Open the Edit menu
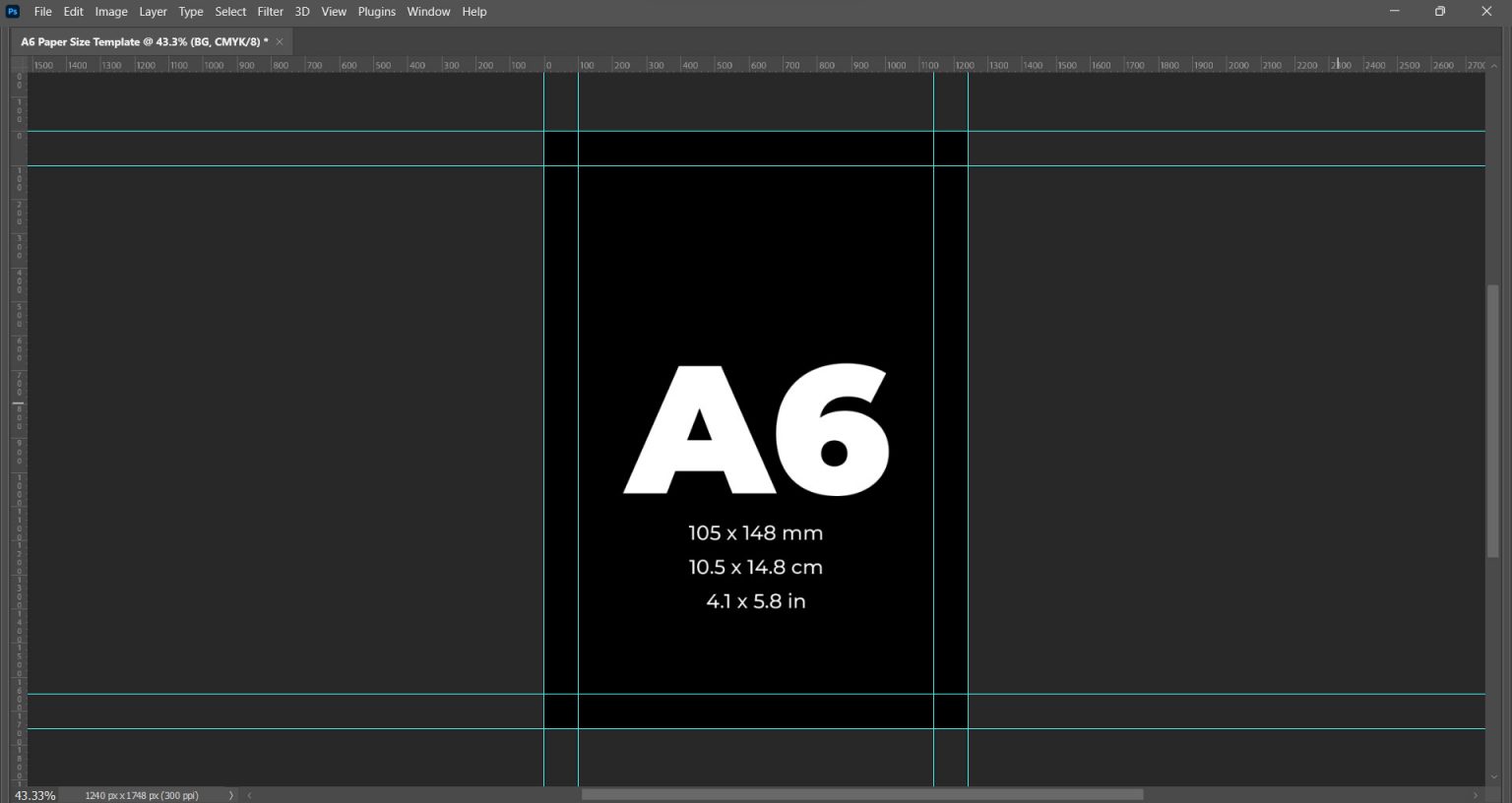 73,11
